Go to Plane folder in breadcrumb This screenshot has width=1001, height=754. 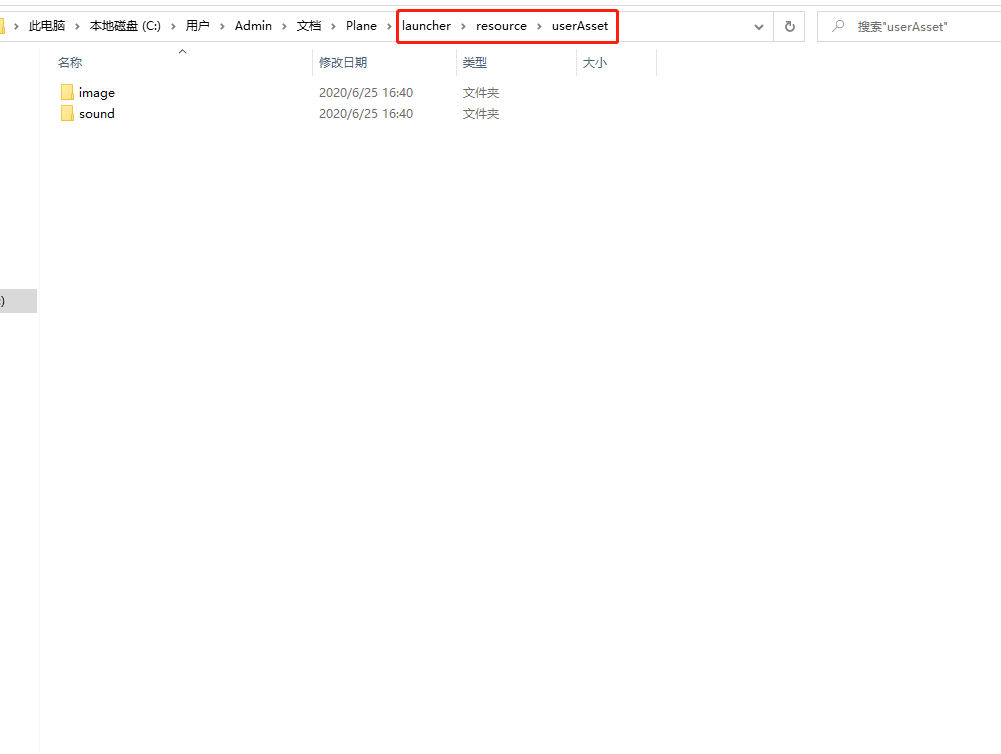361,26
